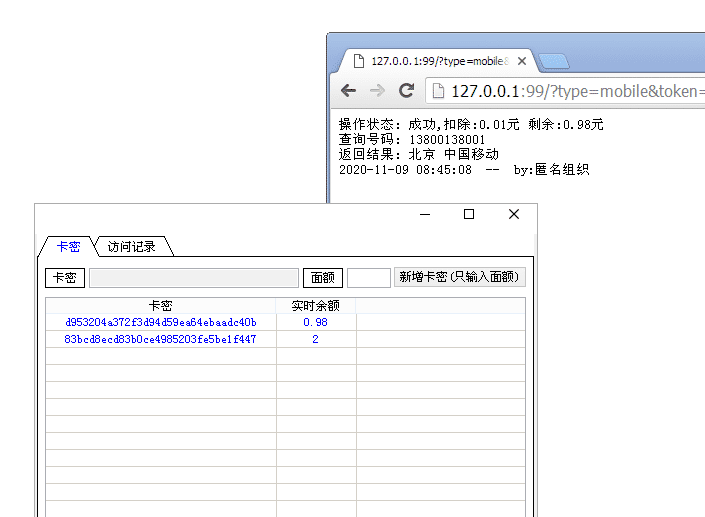Click the long 卡密 input field

click(194, 277)
